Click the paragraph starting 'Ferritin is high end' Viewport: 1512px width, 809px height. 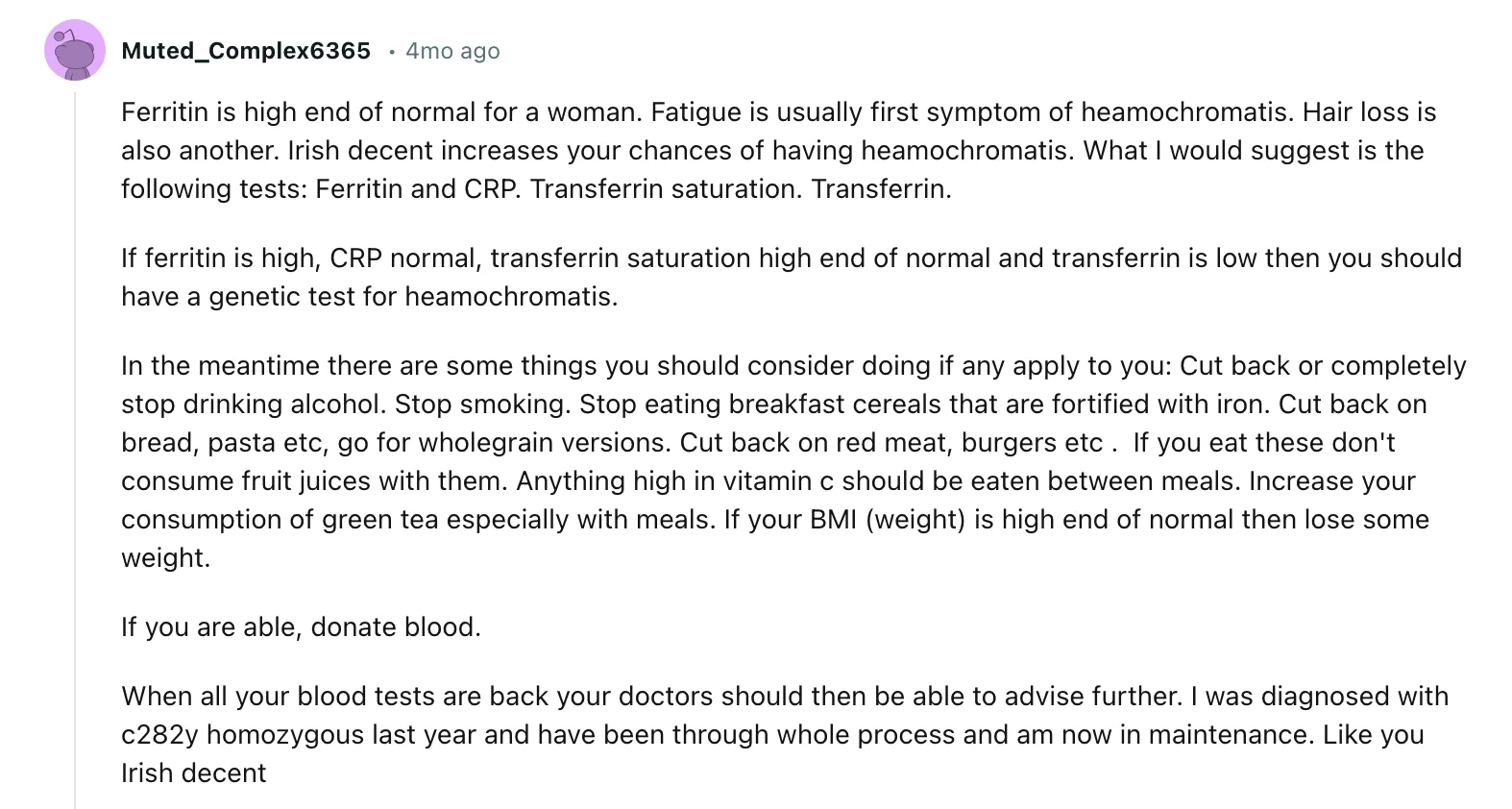(x=779, y=150)
